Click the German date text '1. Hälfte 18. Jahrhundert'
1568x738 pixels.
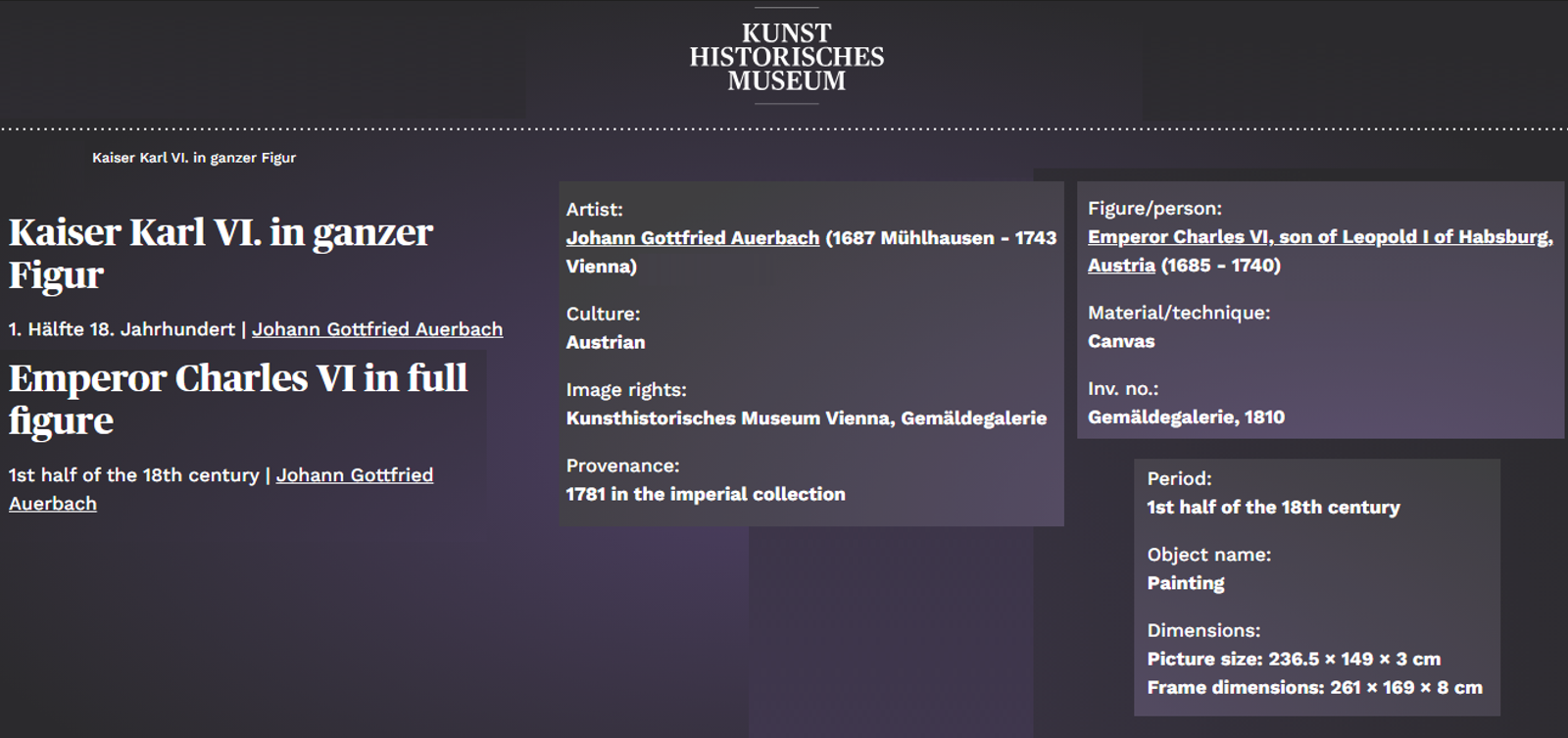122,329
